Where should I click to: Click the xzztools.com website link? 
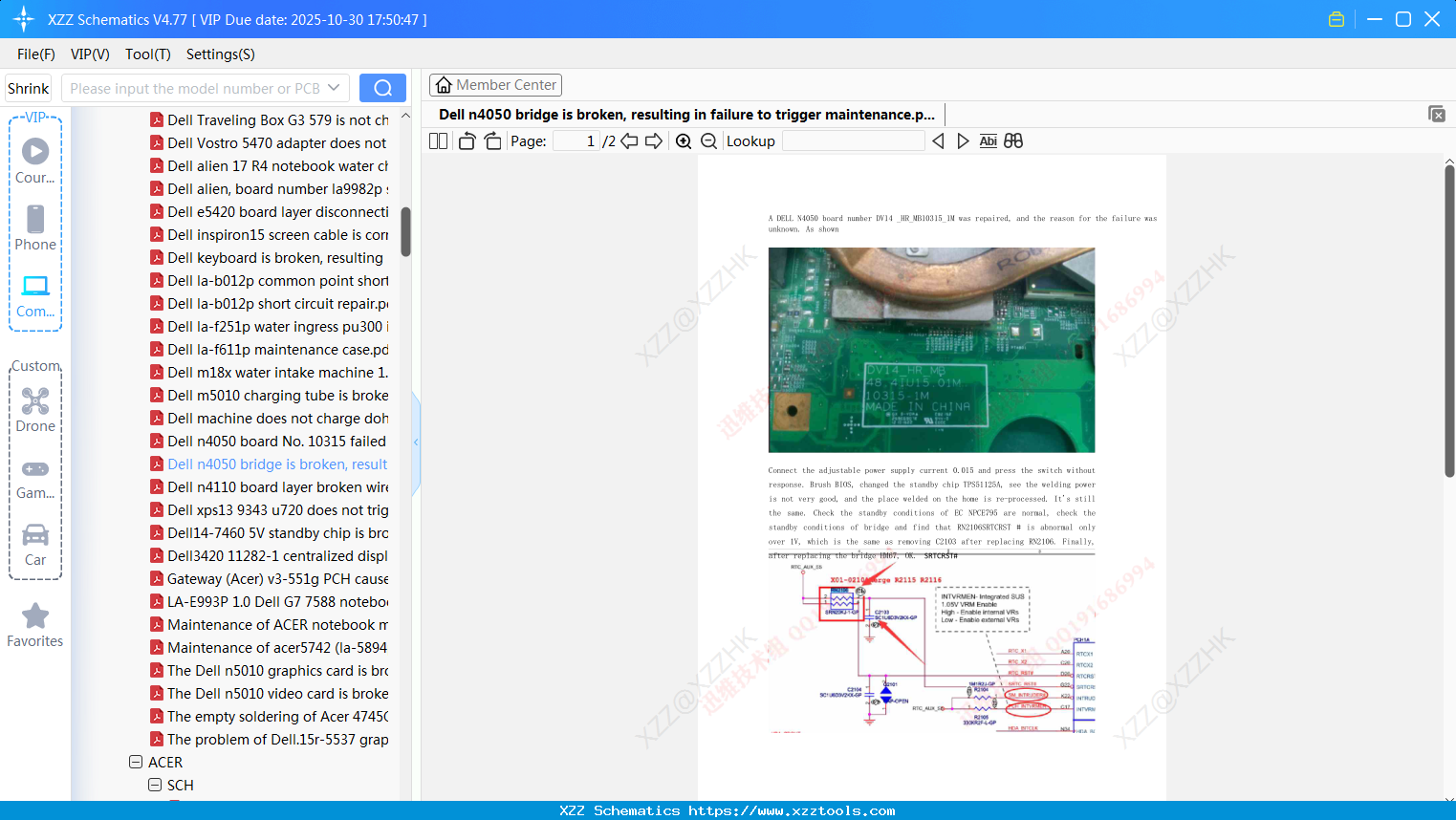coord(792,810)
